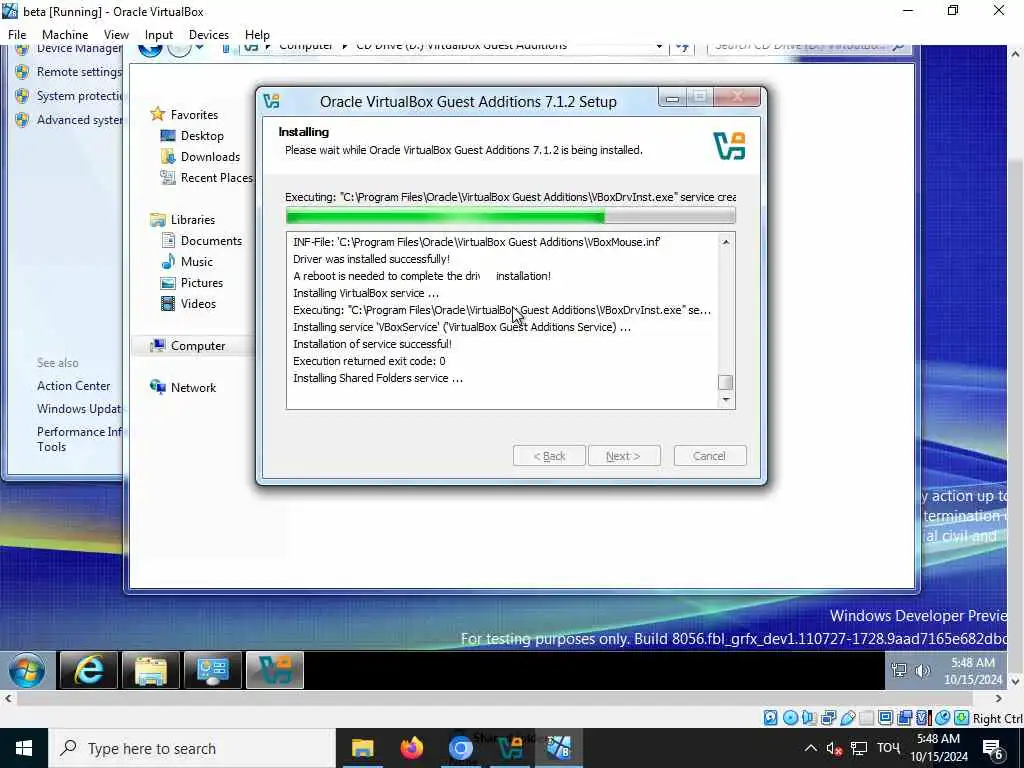Click the USB devices status icon
The image size is (1024, 768).
pos(848,718)
